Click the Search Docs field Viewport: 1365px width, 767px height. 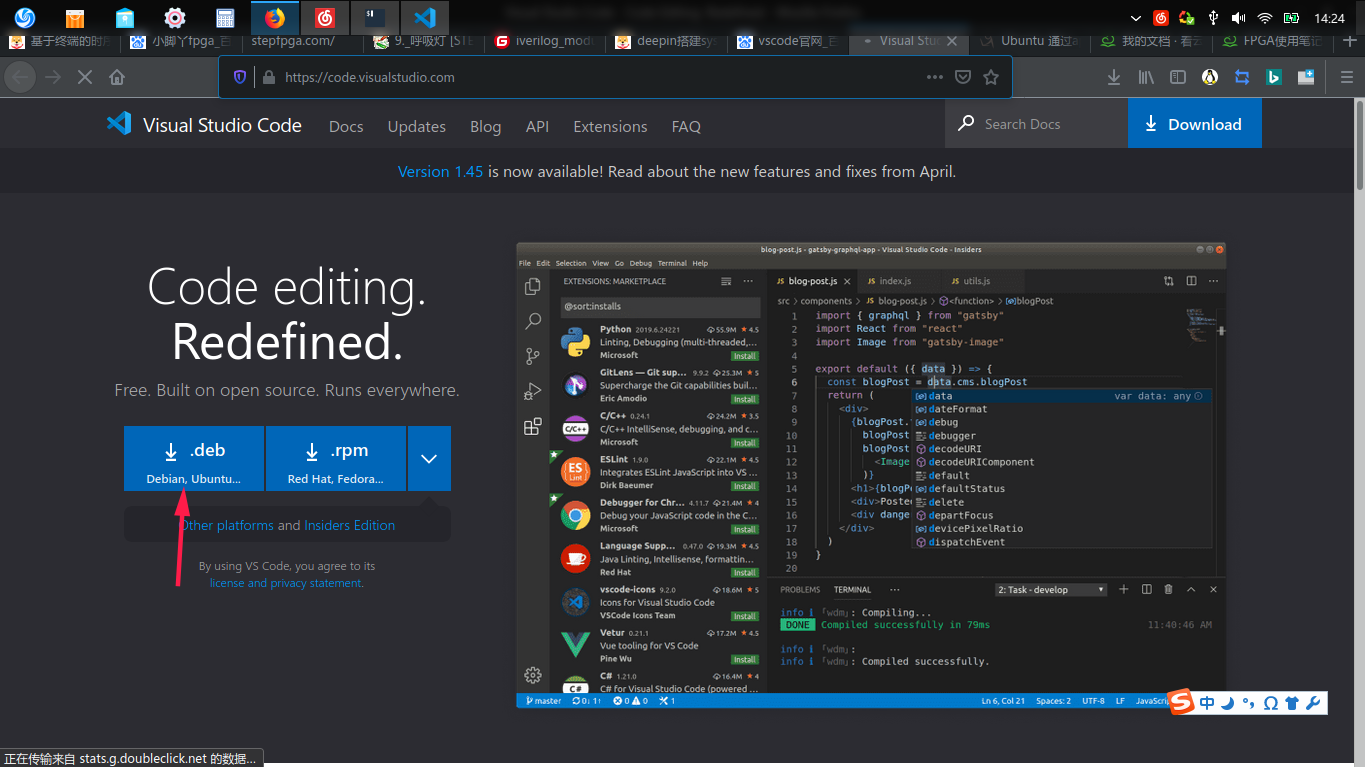click(1036, 124)
